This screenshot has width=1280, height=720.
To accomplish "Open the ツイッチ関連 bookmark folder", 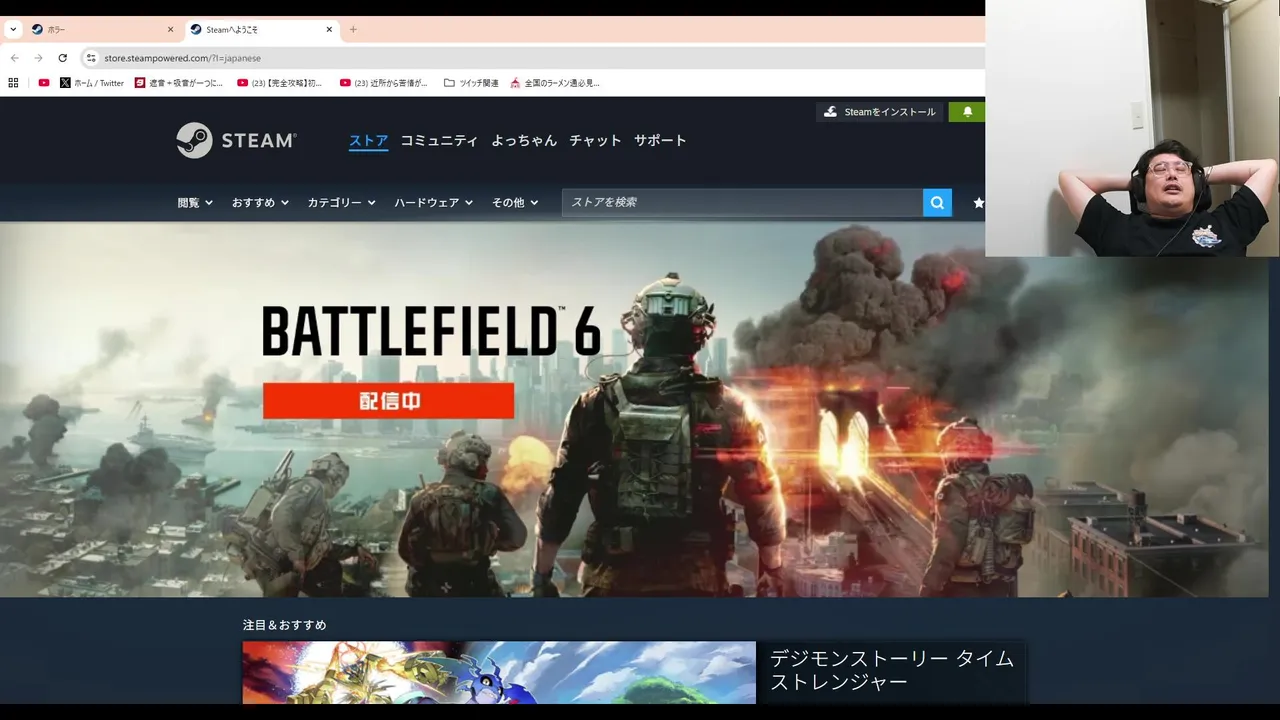I will pos(471,83).
